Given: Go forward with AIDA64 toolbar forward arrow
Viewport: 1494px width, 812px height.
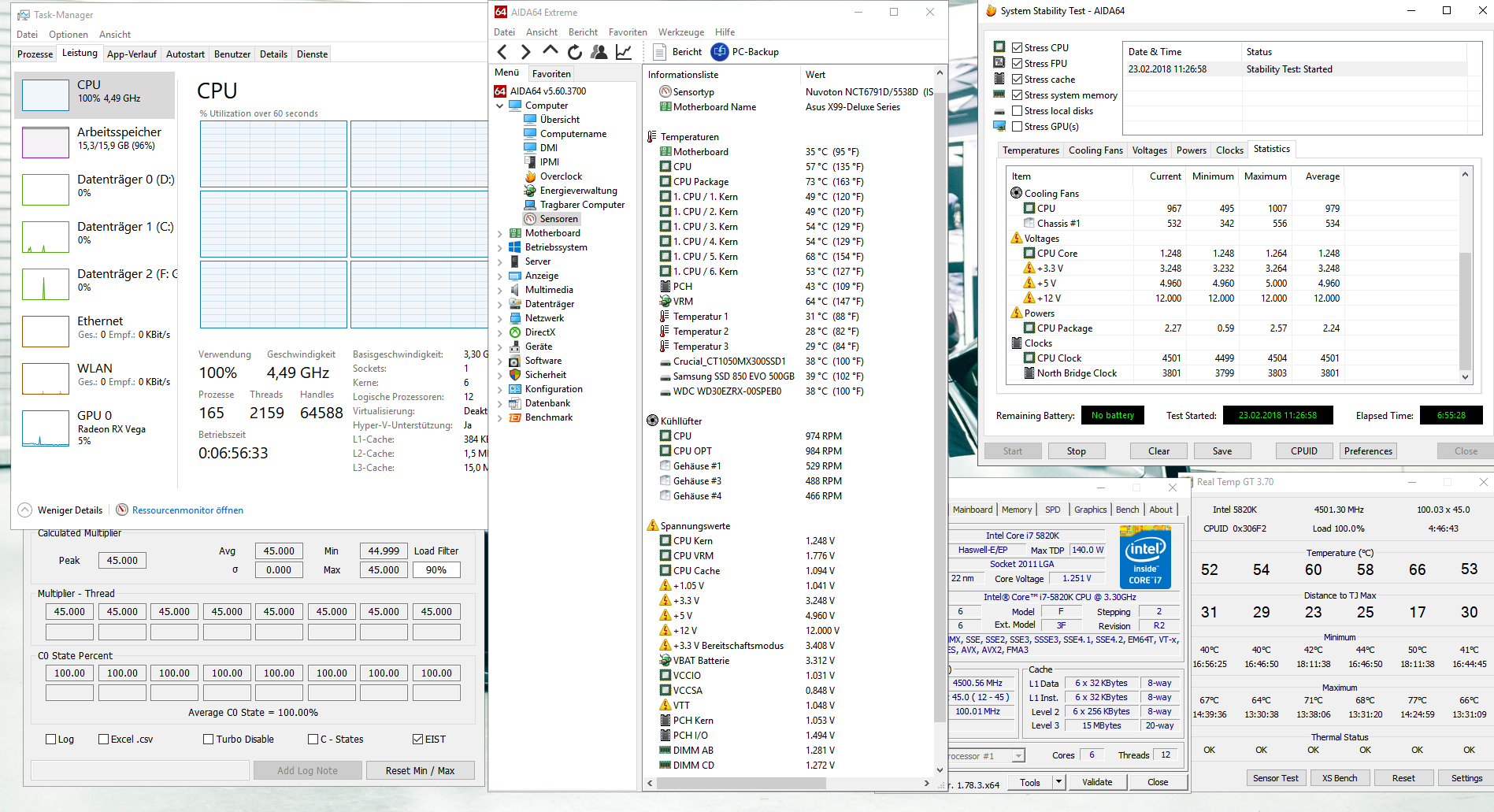Looking at the screenshot, I should coord(526,52).
